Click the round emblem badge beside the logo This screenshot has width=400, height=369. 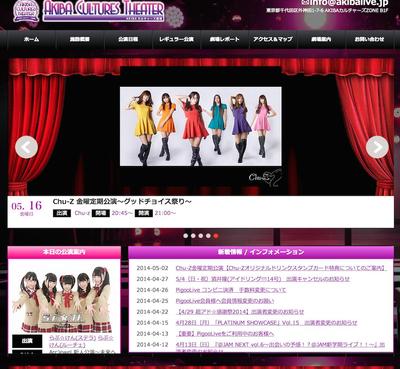point(26,11)
